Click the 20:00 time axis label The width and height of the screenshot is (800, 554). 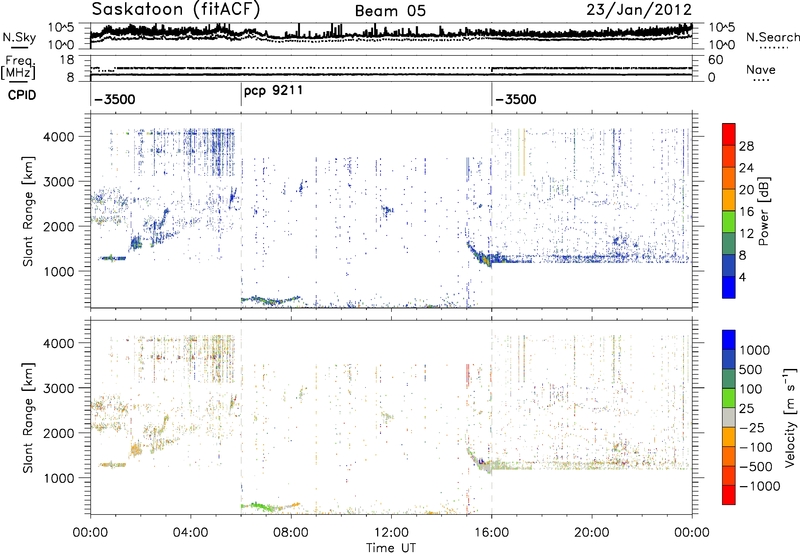coord(591,533)
